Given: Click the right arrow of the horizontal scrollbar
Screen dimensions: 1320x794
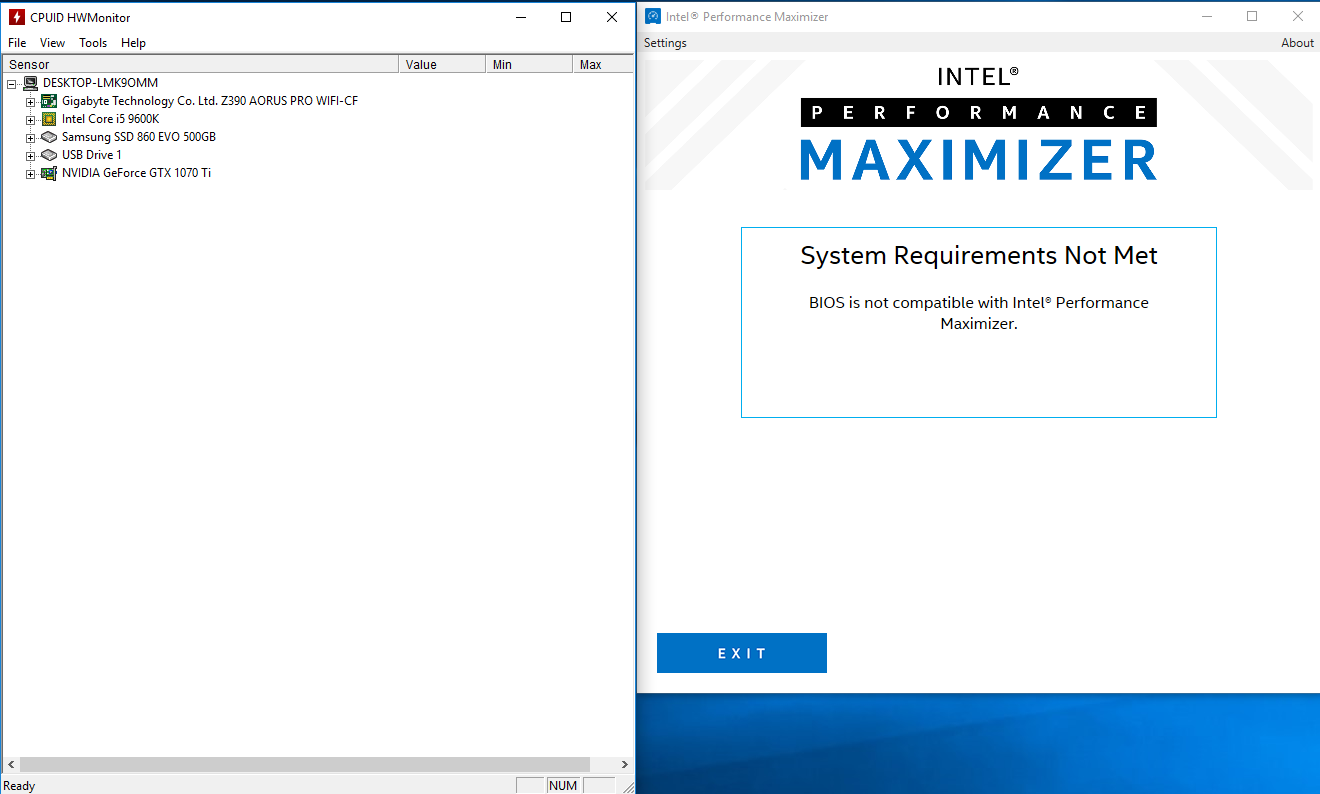Looking at the screenshot, I should tap(625, 764).
